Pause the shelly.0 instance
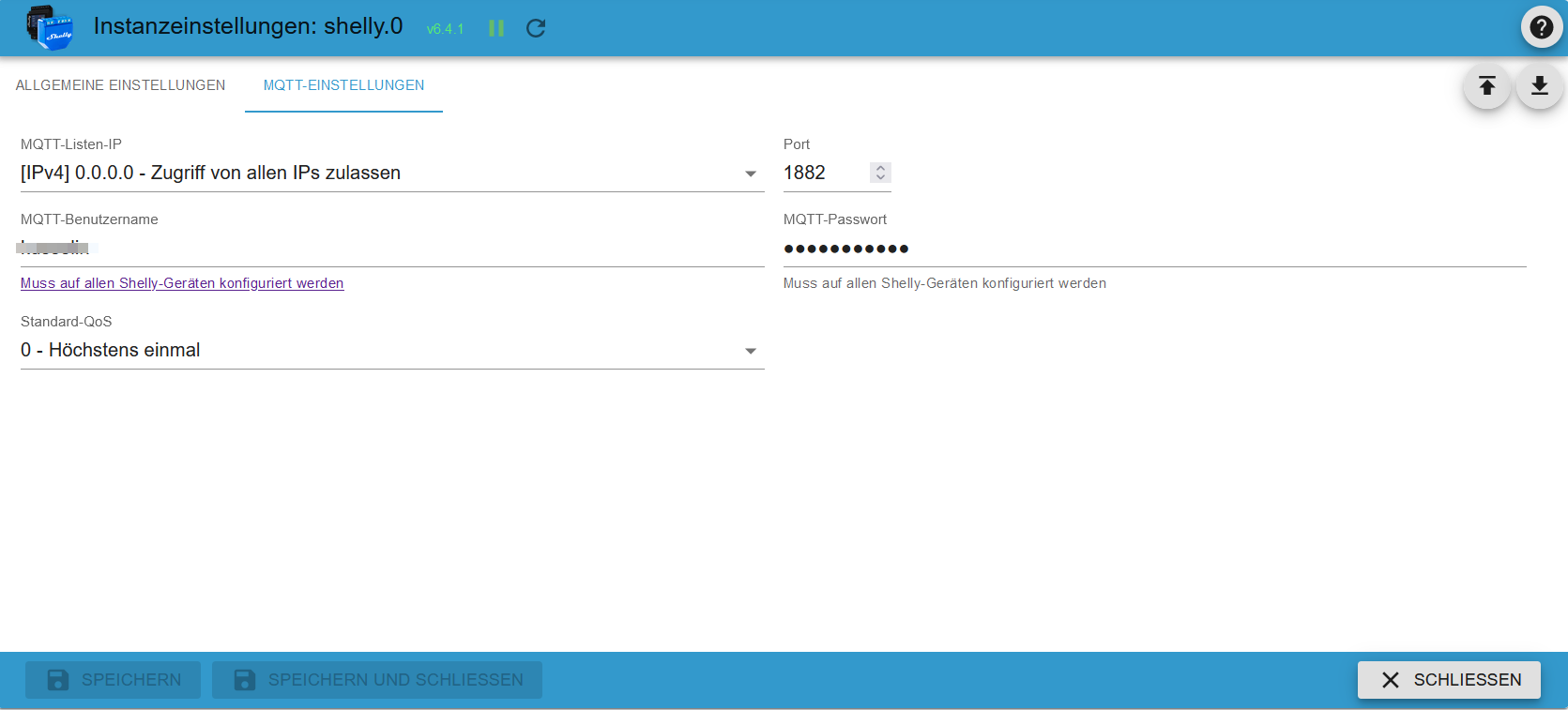Image resolution: width=1568 pixels, height=710 pixels. click(x=496, y=28)
